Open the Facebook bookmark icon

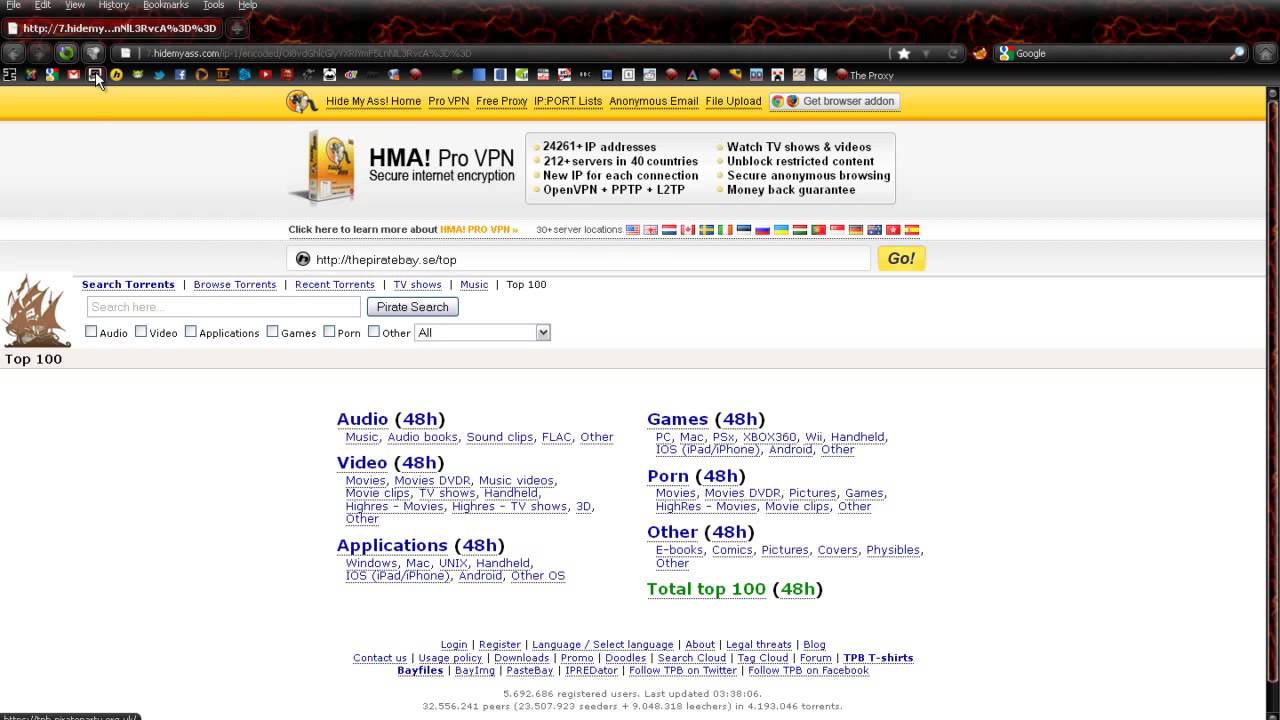[180, 75]
